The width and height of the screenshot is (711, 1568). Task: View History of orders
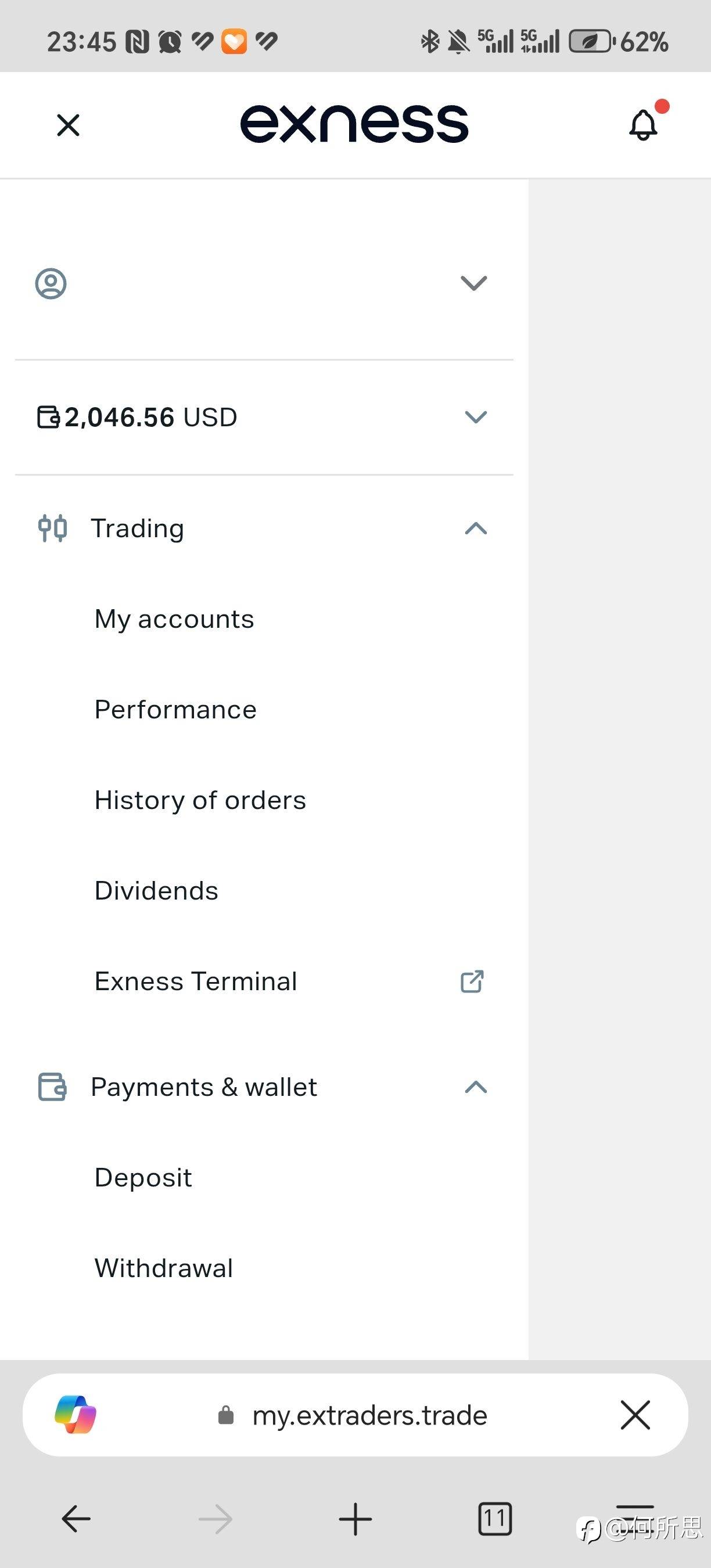[200, 800]
